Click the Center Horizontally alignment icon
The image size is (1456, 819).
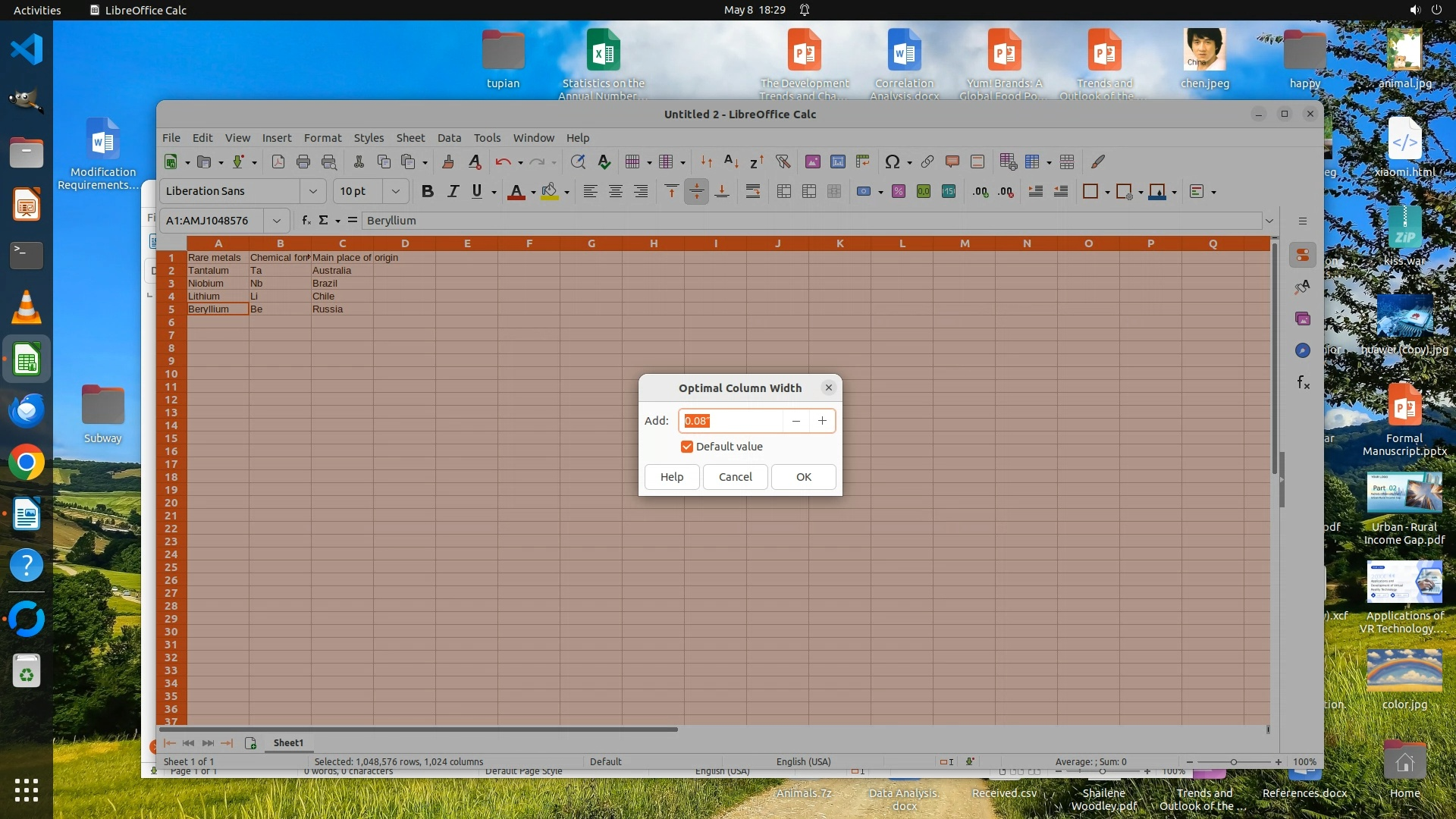tap(615, 192)
